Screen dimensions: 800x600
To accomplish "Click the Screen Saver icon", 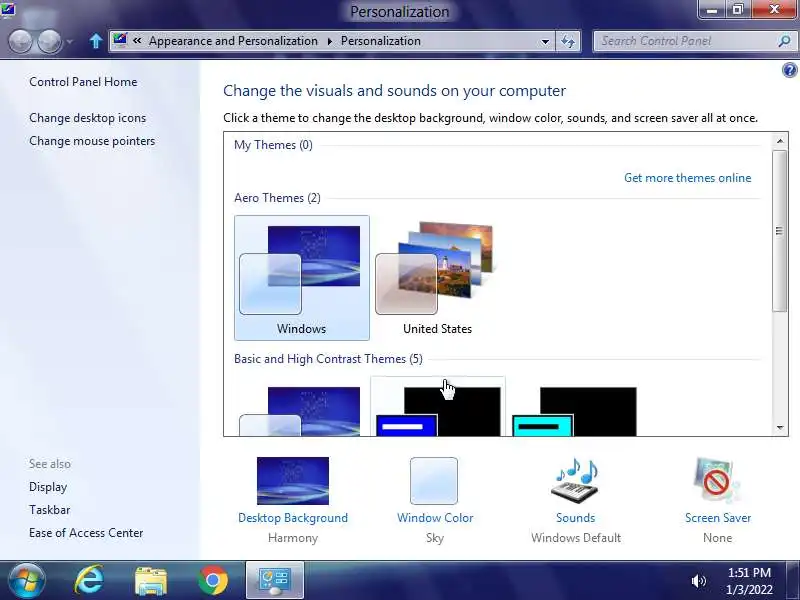I will click(x=717, y=481).
